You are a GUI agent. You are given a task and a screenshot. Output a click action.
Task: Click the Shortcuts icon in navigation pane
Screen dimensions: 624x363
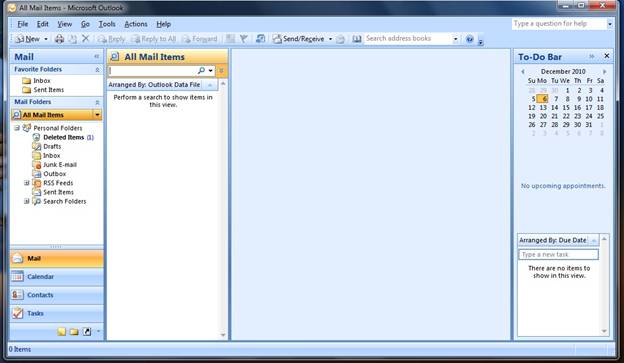click(x=87, y=332)
